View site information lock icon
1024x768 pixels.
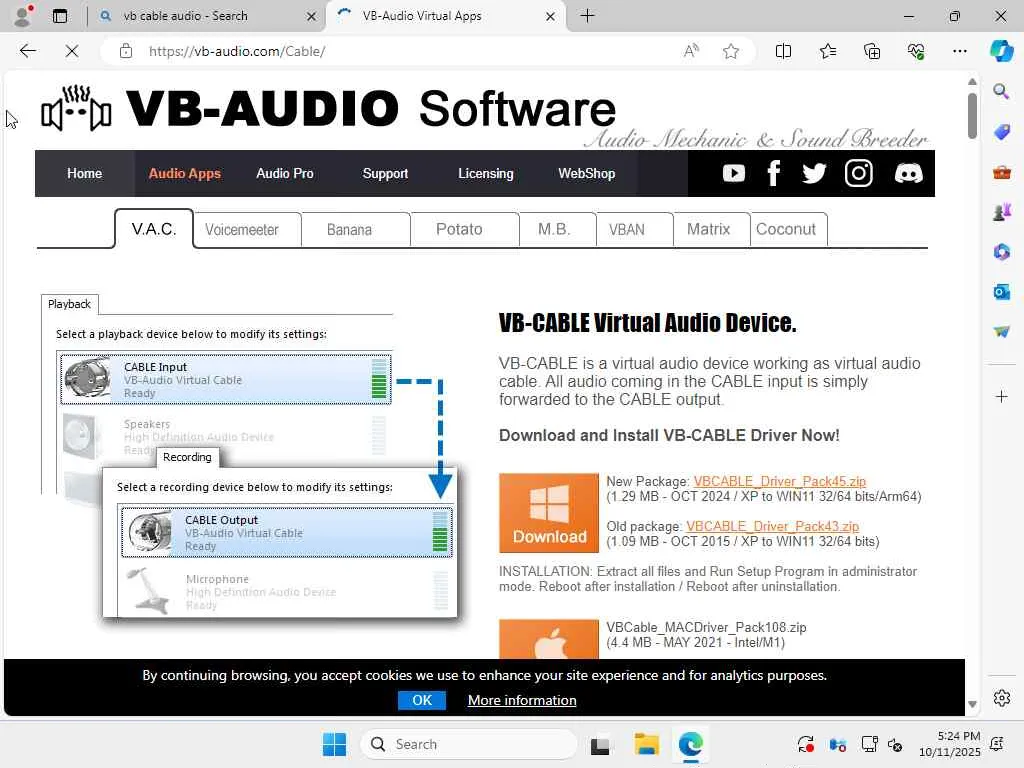(x=126, y=51)
